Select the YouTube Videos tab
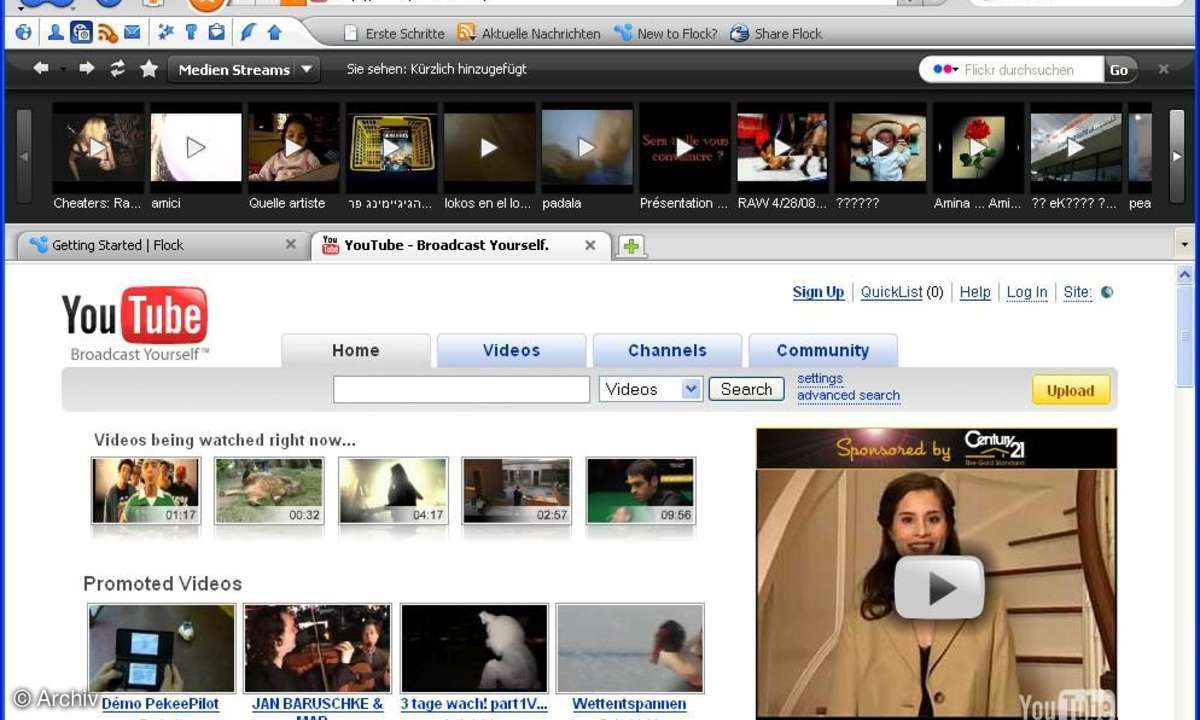Image resolution: width=1200 pixels, height=720 pixels. point(511,351)
